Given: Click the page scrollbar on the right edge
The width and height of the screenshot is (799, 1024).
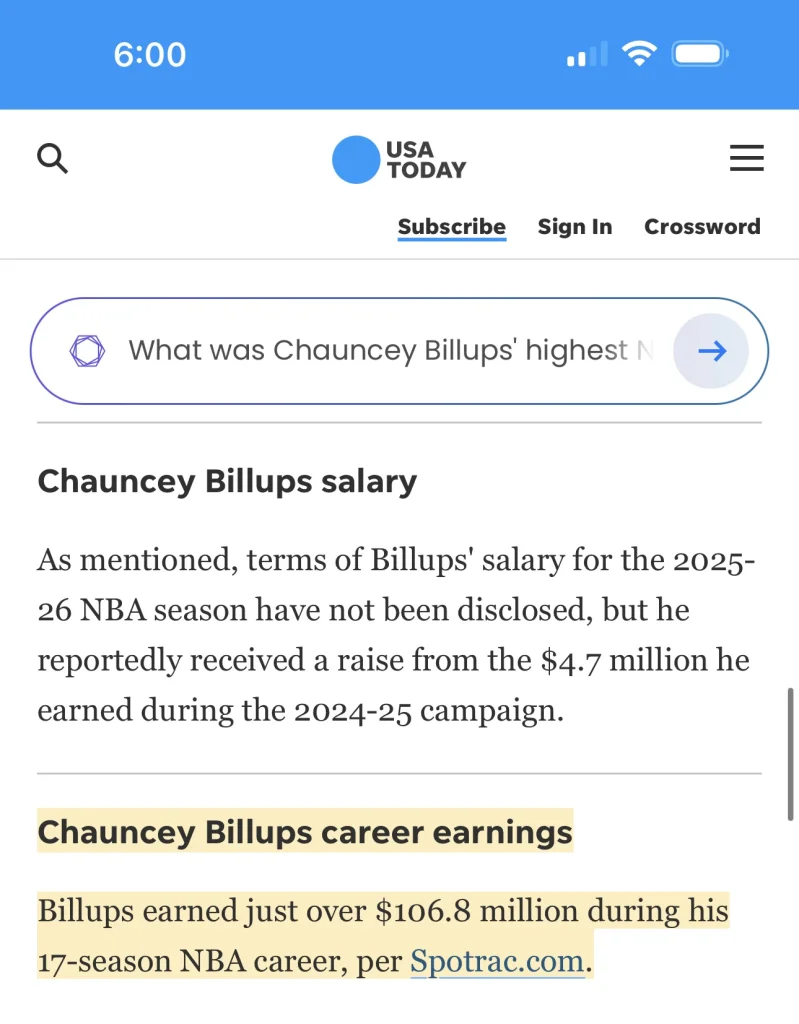Looking at the screenshot, I should click(x=791, y=754).
